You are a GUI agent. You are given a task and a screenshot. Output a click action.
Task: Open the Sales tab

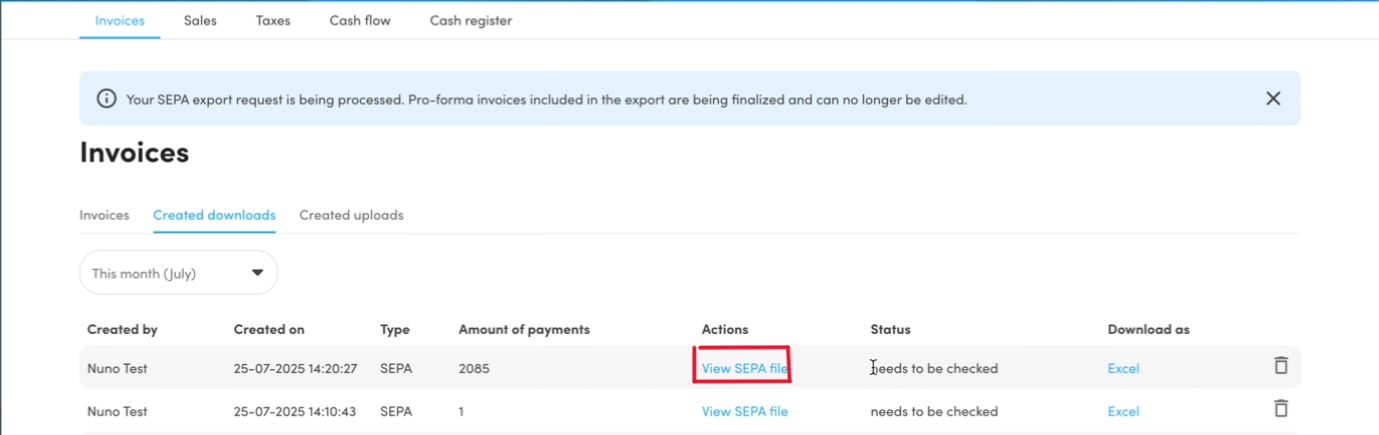[x=200, y=21]
